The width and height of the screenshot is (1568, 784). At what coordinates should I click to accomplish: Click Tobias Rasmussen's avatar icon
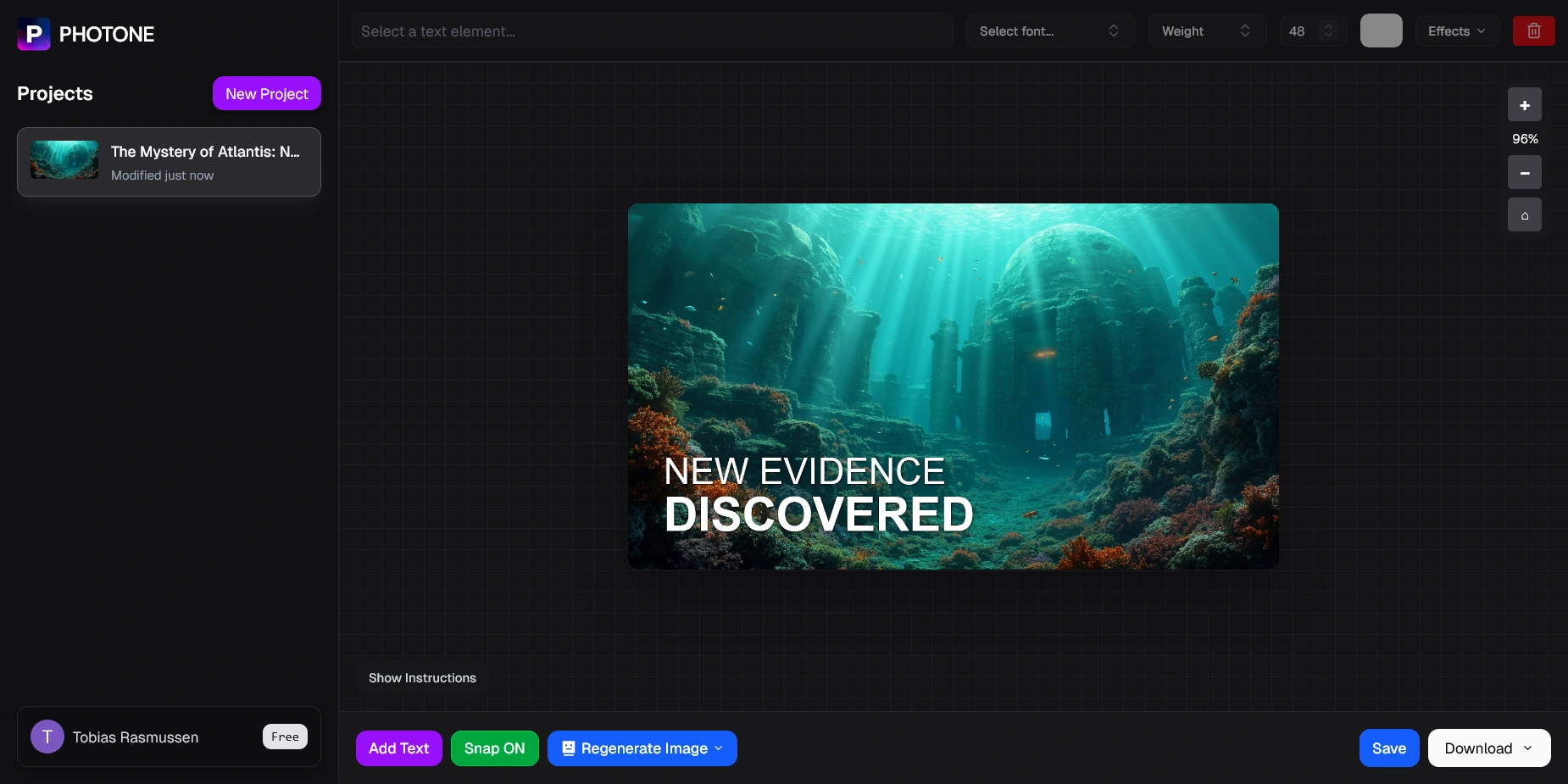coord(47,737)
